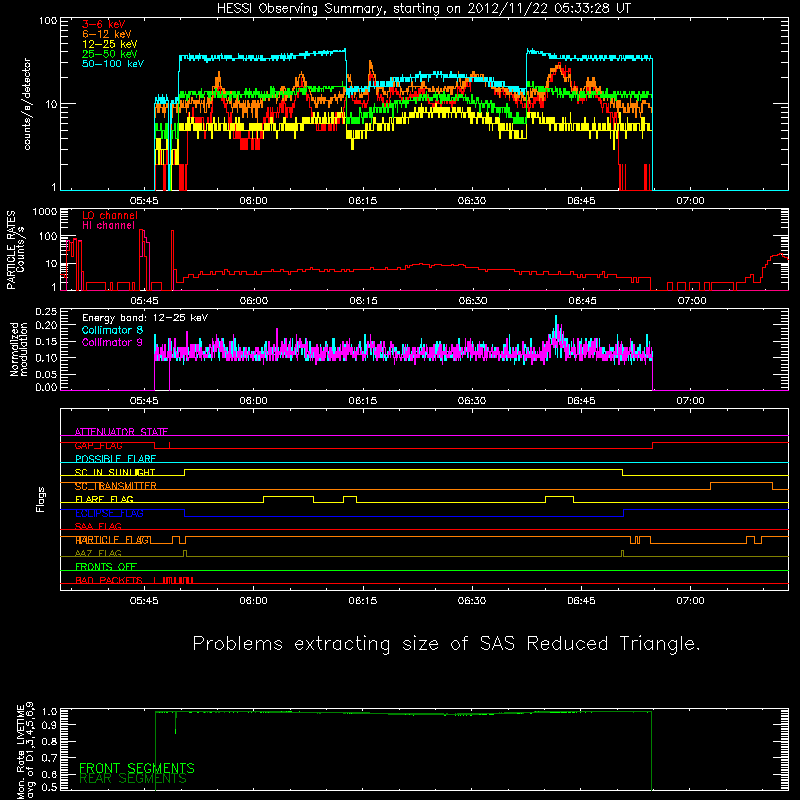Select the Collimator 9 legend label

click(112, 342)
